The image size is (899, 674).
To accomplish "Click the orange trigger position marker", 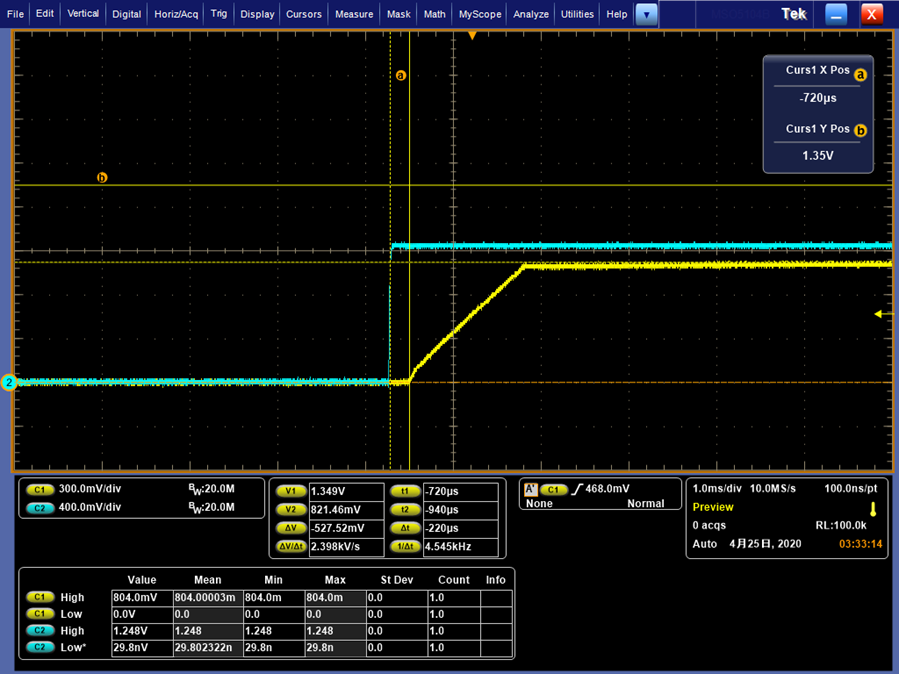I will [x=472, y=36].
